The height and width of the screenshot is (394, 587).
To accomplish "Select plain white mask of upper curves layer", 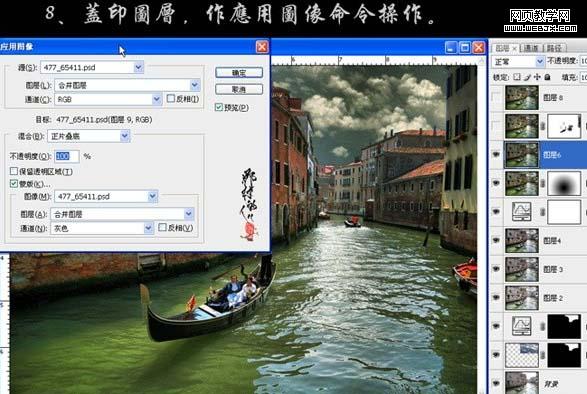I will pos(564,212).
